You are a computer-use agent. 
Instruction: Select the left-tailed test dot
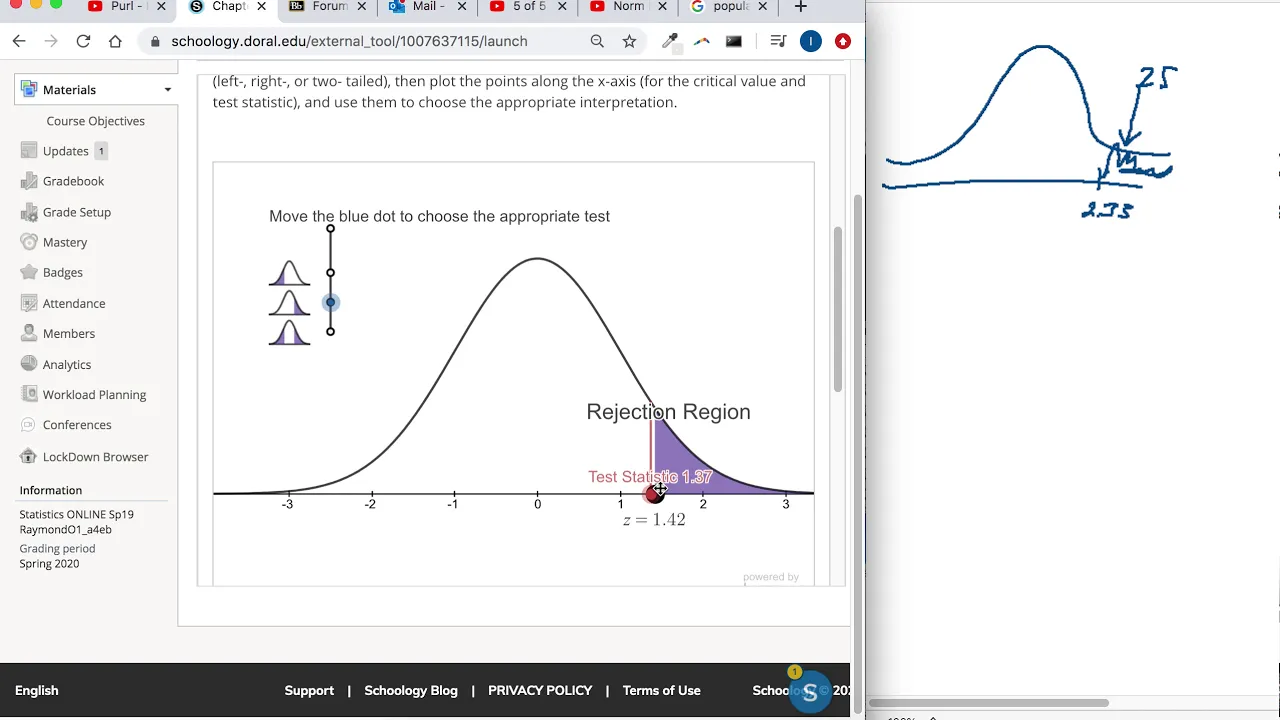[330, 272]
